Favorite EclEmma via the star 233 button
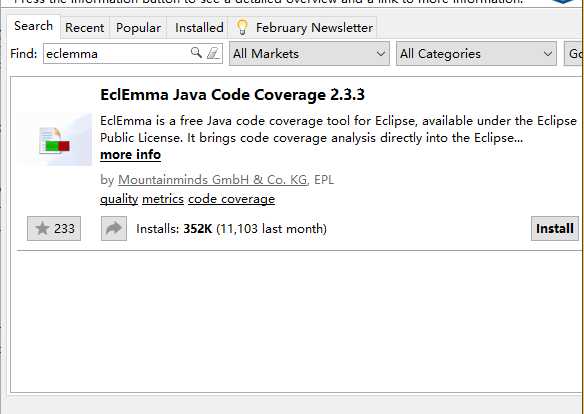 (54, 228)
